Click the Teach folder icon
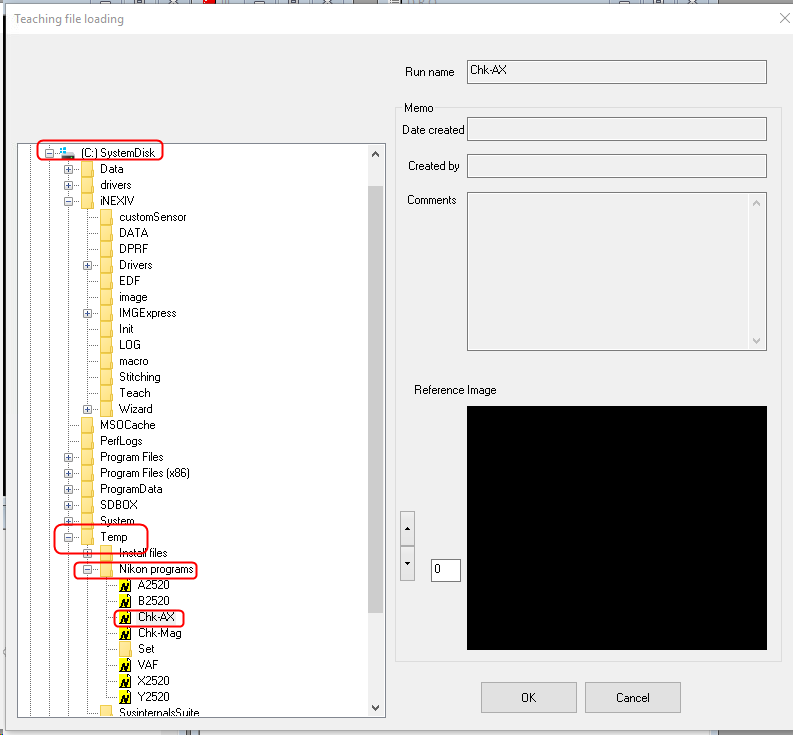This screenshot has width=793, height=735. coord(107,393)
